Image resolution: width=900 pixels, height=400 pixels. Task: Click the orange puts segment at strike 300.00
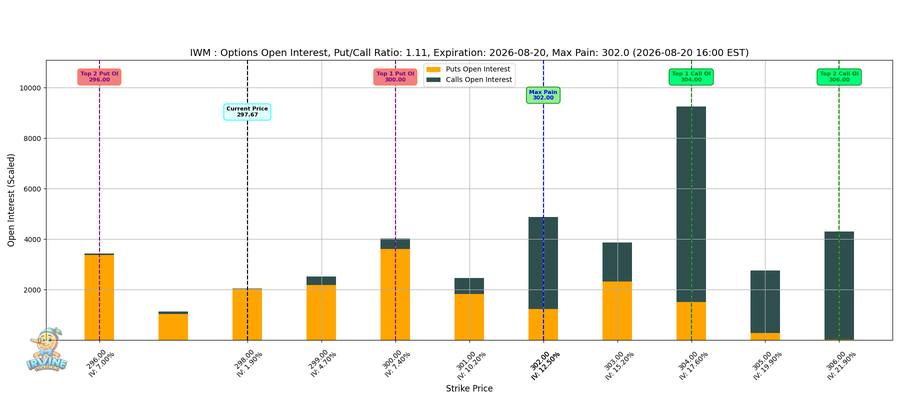click(x=395, y=294)
